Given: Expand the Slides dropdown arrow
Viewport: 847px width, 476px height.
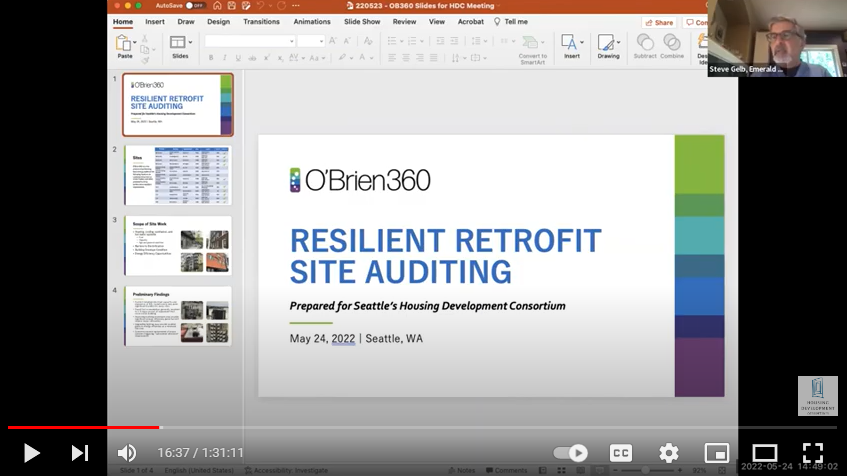Looking at the screenshot, I should coord(190,42).
